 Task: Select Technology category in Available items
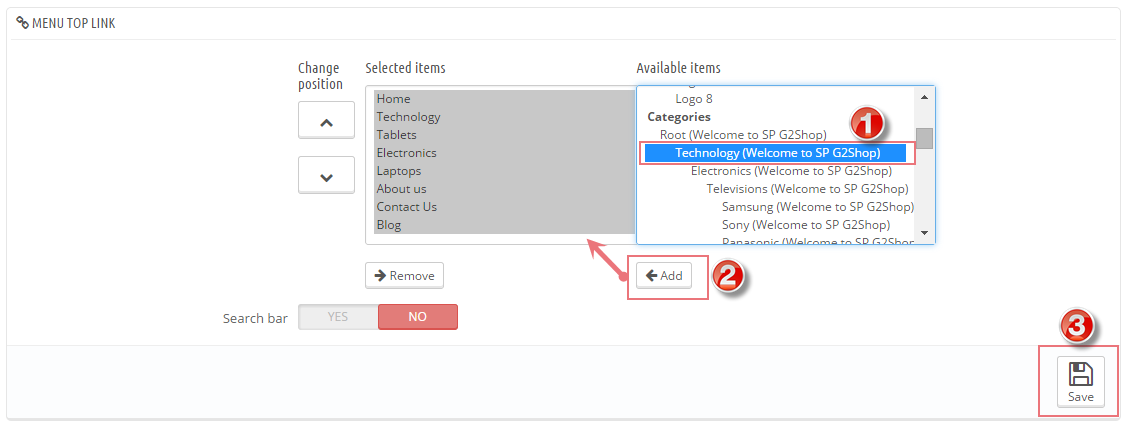tap(776, 153)
